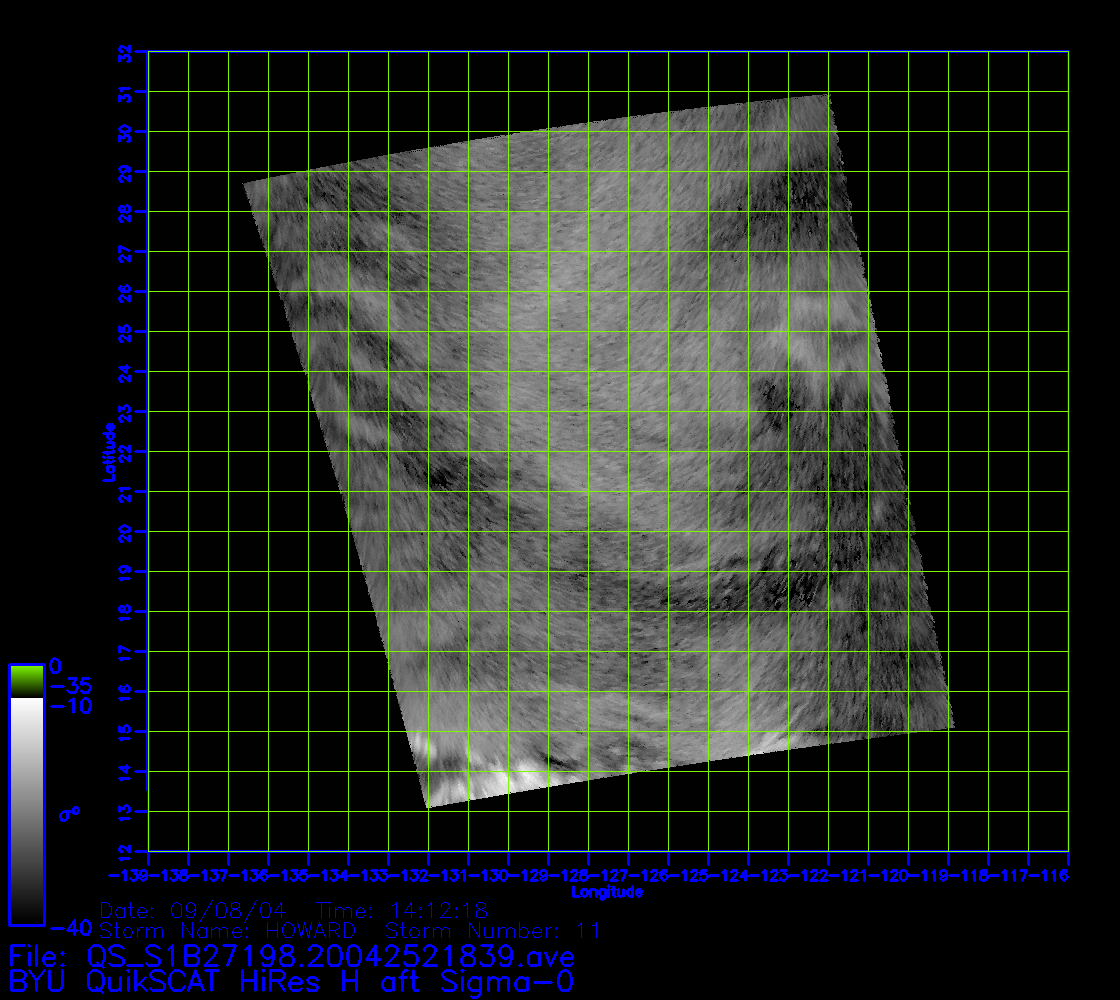1120x1000 pixels.
Task: Click the green segment atop the colorbar
Action: pyautogui.click(x=26, y=680)
